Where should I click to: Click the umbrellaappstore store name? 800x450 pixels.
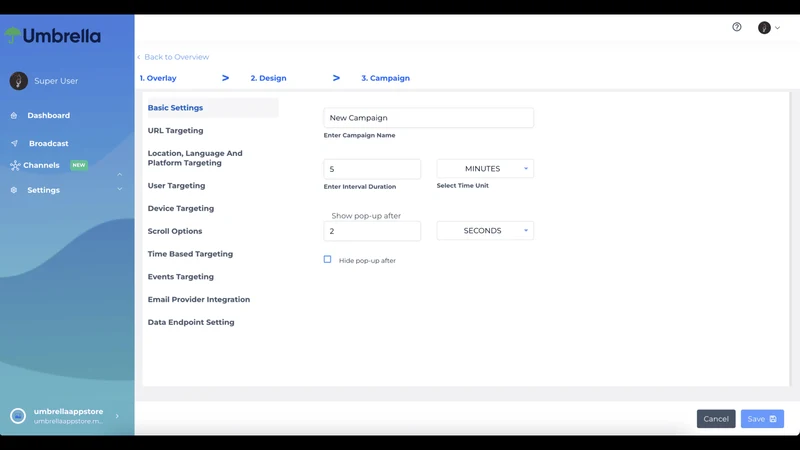click(68, 411)
